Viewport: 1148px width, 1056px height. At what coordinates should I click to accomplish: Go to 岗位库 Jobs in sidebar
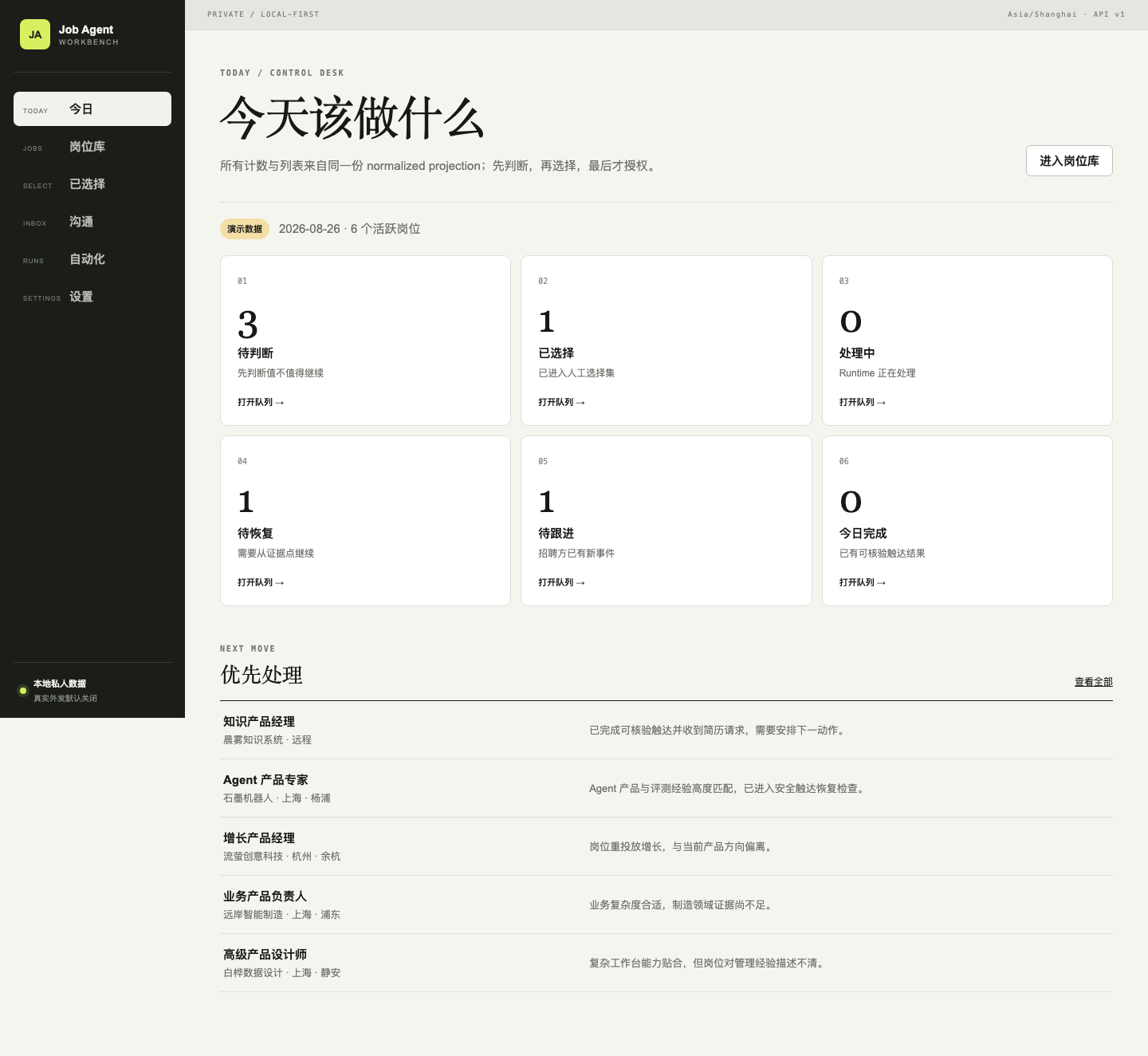(92, 147)
